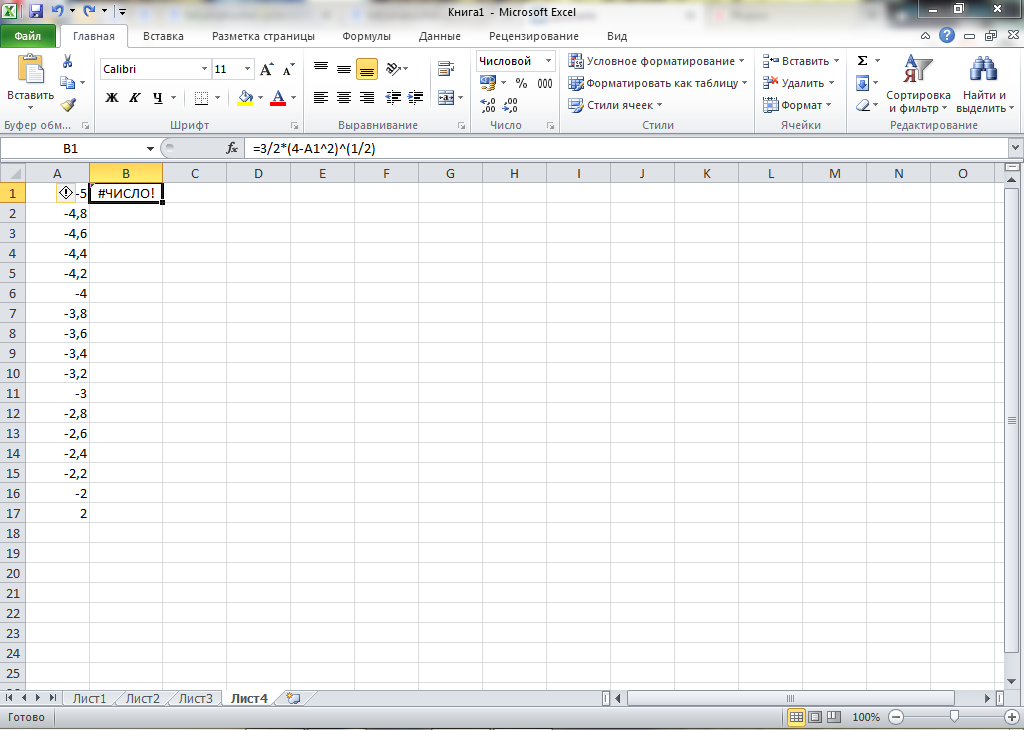Switch to the Разметка страницы tab
This screenshot has height=730, width=1024.
[263, 37]
